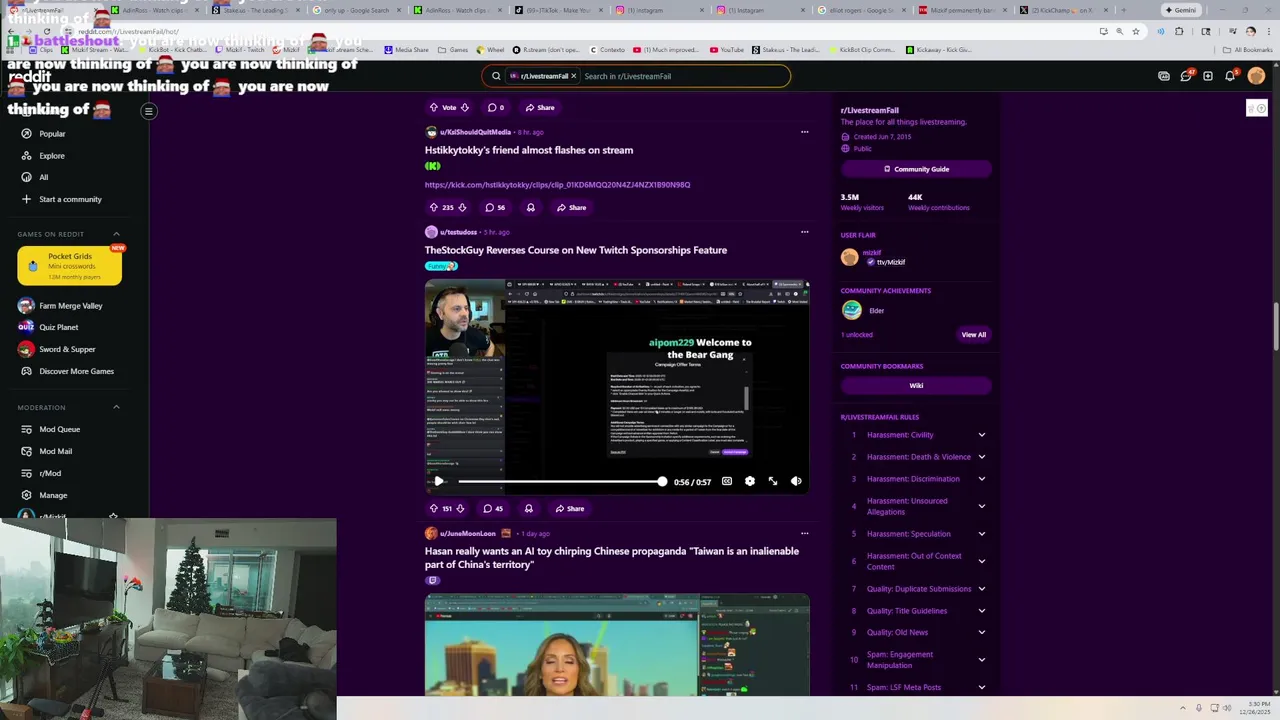This screenshot has height=720, width=1280.
Task: Downvote the Hstikkytokky's friend post
Action: tap(462, 207)
